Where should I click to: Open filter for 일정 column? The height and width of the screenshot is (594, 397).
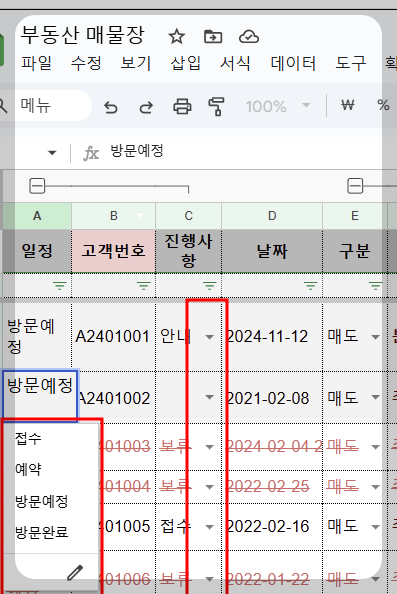[59, 285]
